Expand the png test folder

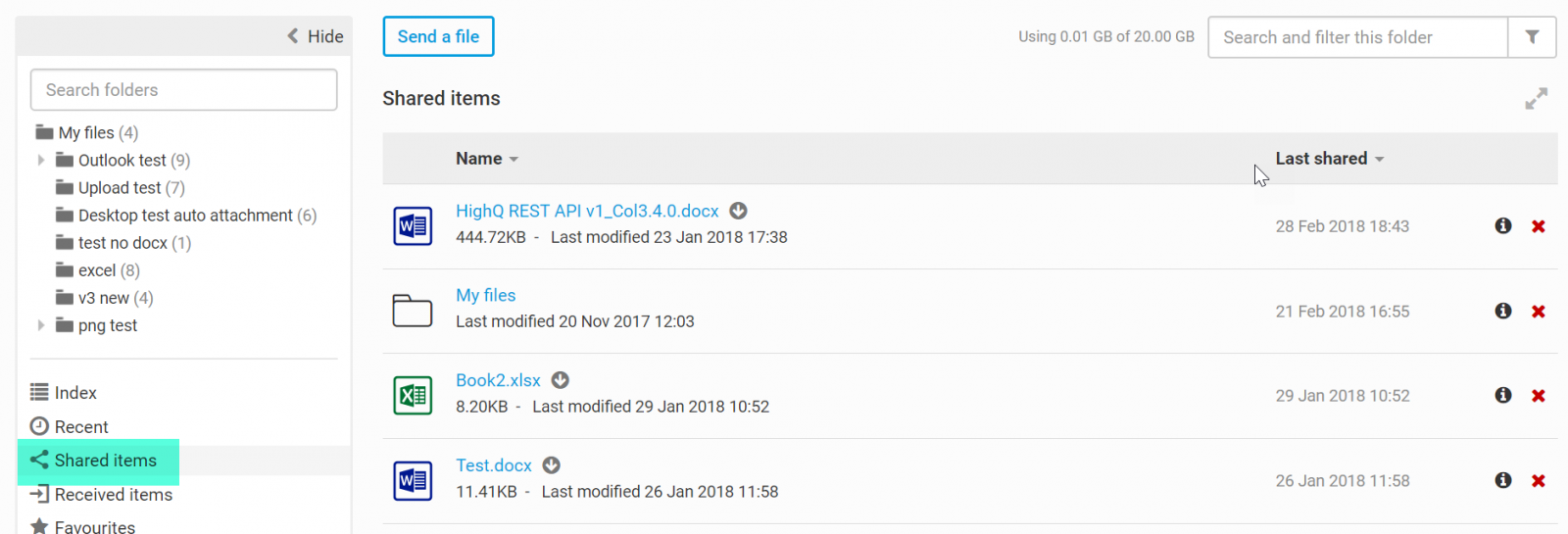click(x=41, y=325)
